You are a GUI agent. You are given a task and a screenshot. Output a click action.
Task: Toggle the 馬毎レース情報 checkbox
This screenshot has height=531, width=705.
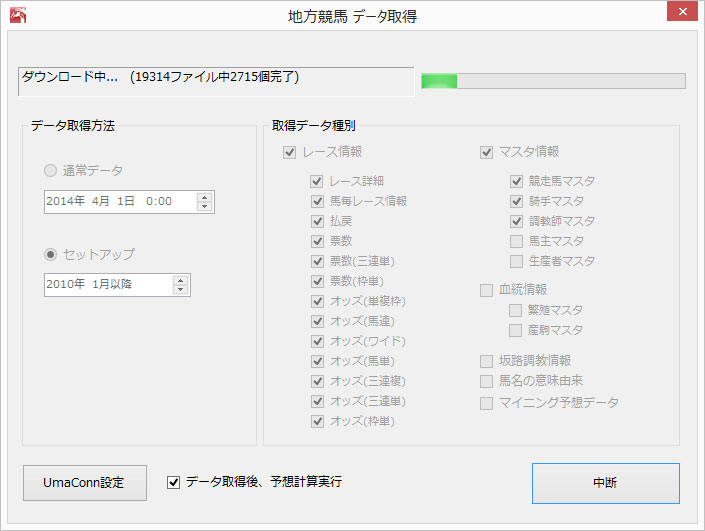point(317,201)
